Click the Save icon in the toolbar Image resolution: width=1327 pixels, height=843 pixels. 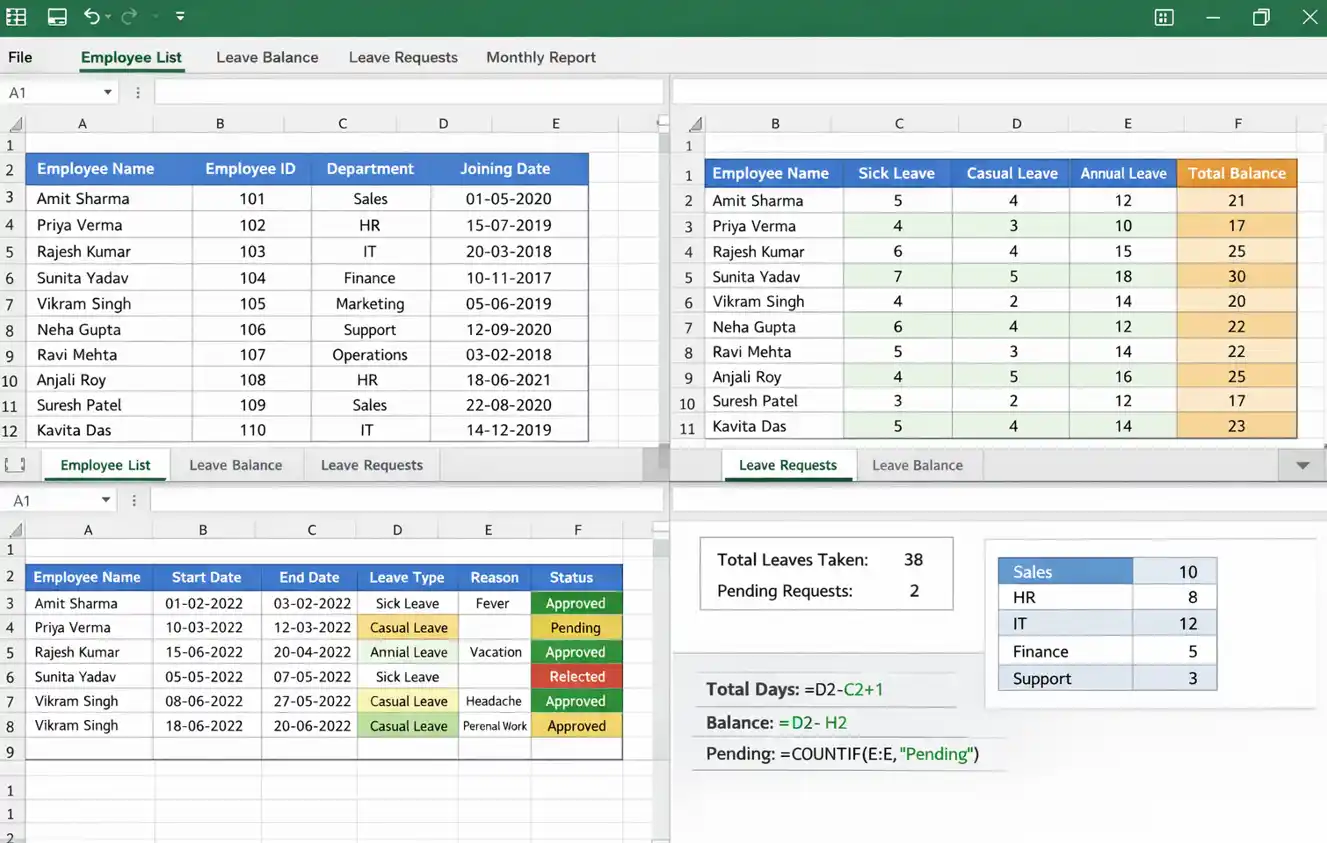point(56,16)
